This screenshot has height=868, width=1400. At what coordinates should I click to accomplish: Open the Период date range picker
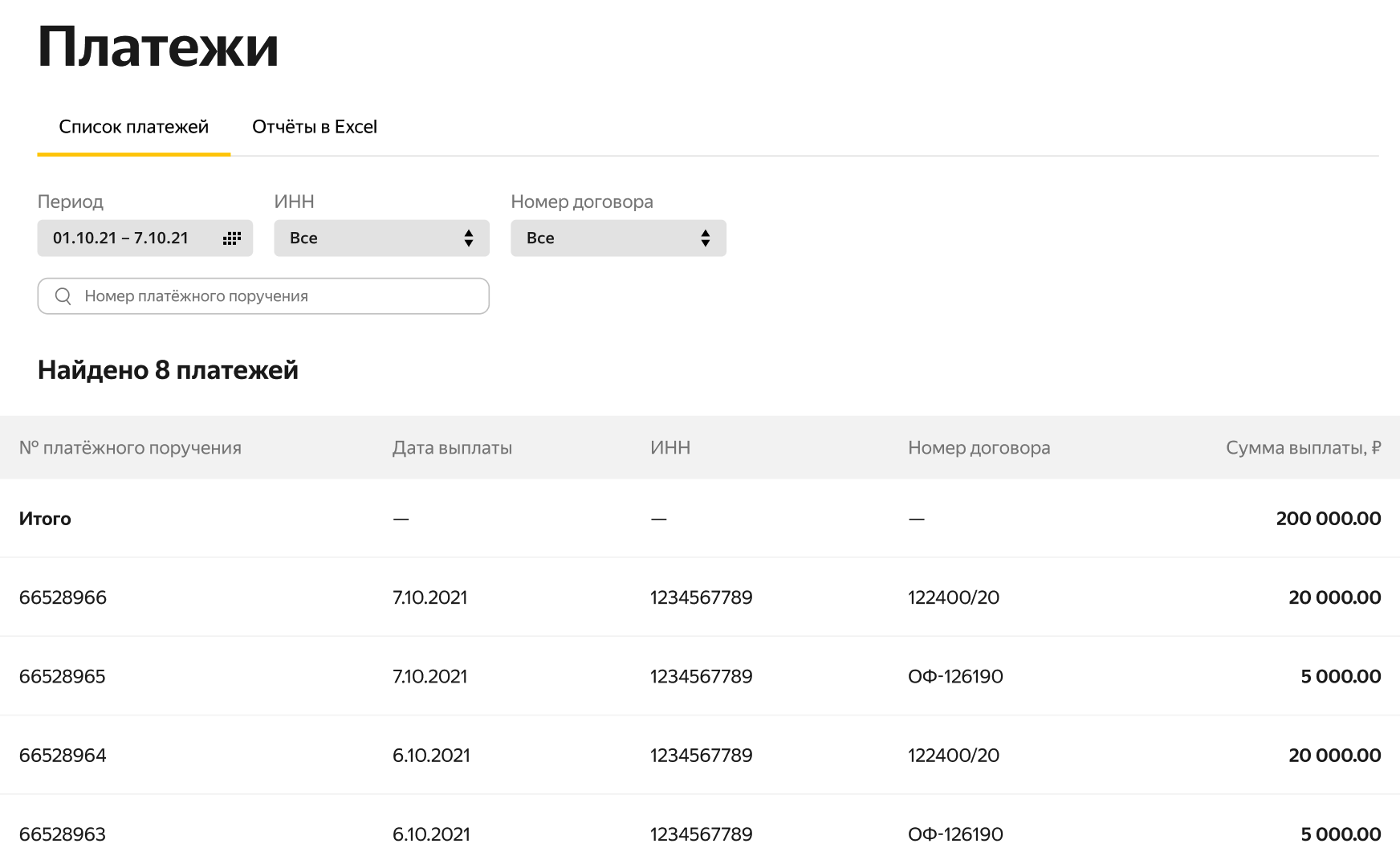click(144, 238)
